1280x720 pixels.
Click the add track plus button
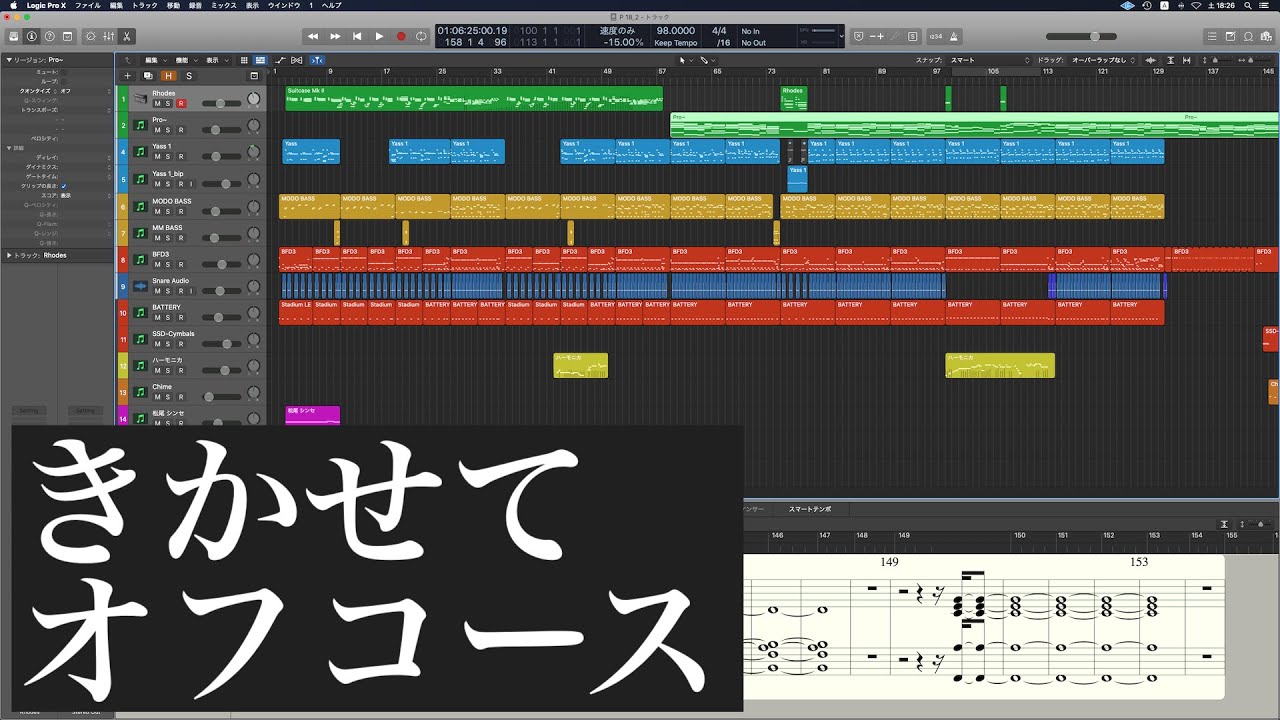[x=127, y=76]
